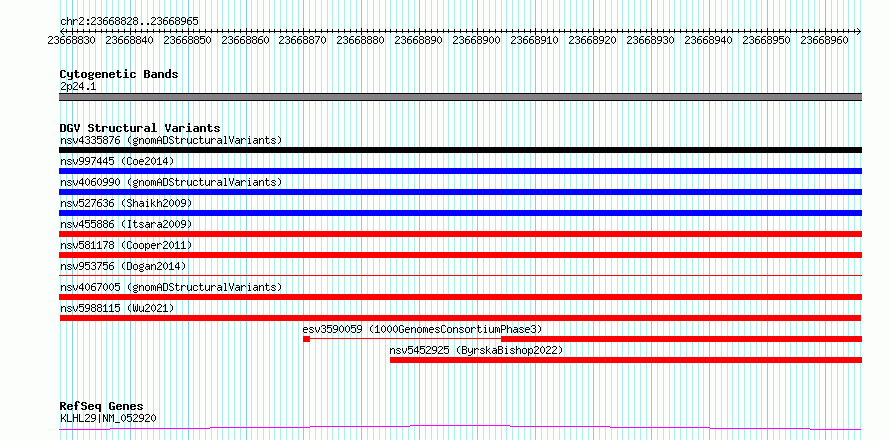Open variant label nsv4060990 (gnomADStructuralVariants)
890x440 pixels.
pos(170,182)
